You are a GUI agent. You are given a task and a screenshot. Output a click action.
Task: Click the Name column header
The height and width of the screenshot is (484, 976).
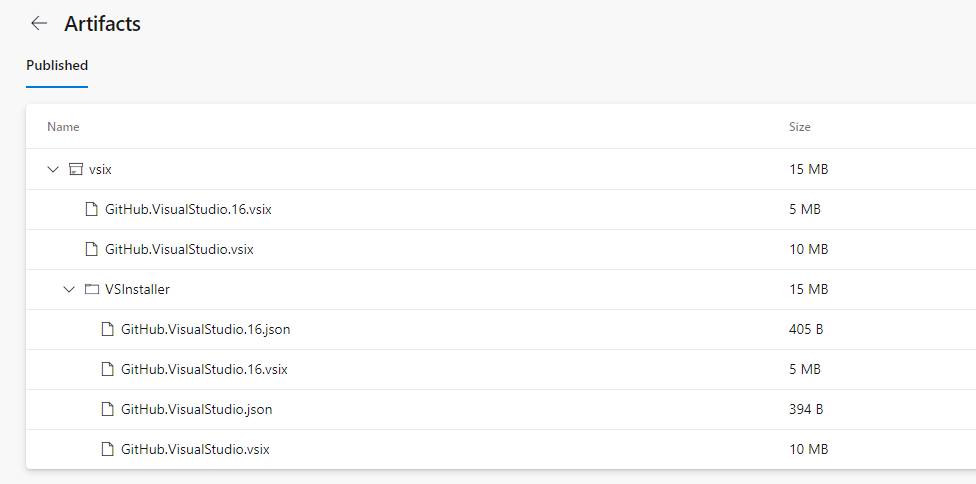tap(63, 127)
